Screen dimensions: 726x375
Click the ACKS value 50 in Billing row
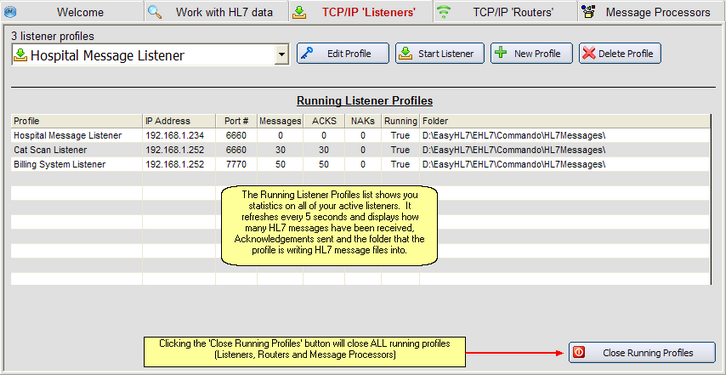324,164
